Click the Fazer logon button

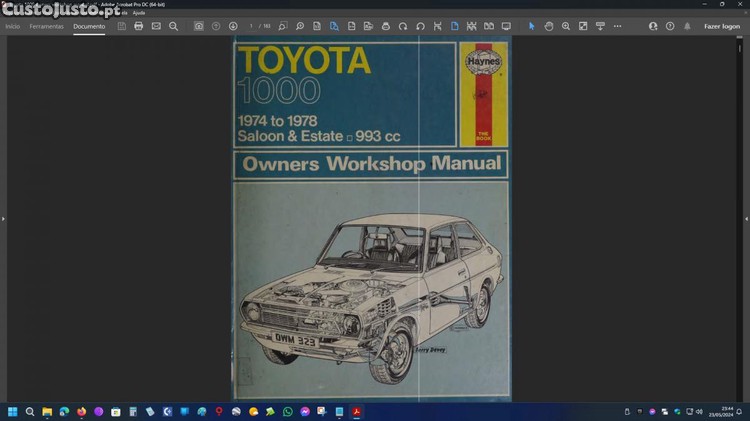pos(721,26)
